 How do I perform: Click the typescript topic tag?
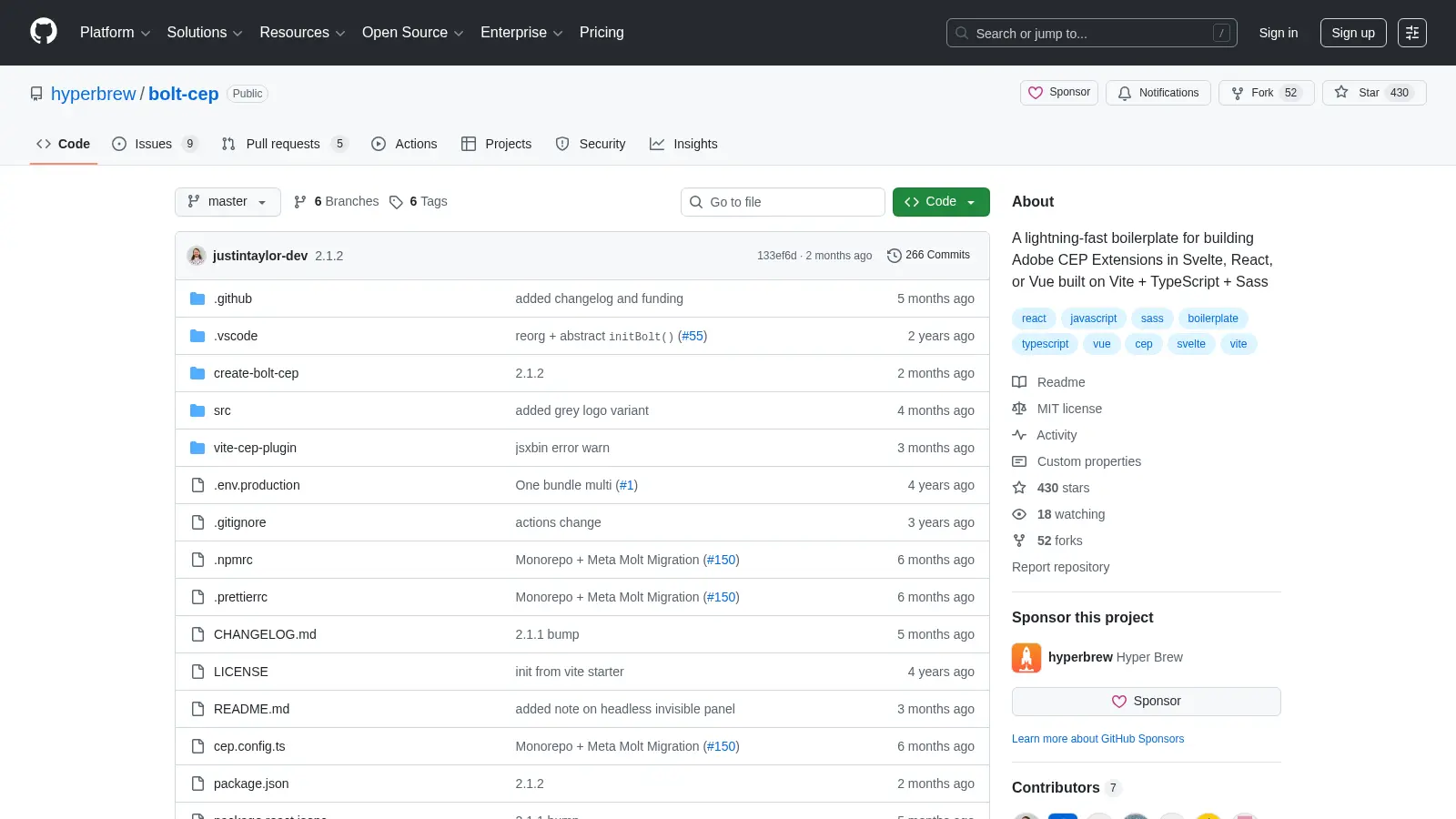click(1045, 344)
